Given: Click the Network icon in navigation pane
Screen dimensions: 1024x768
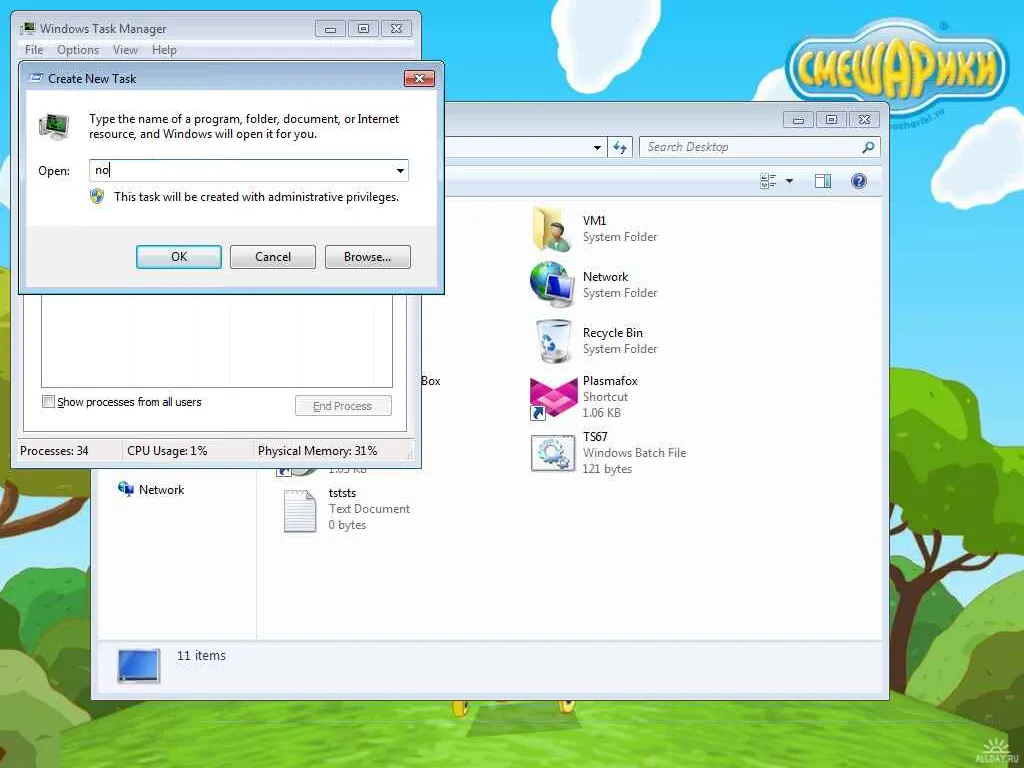Looking at the screenshot, I should pyautogui.click(x=125, y=489).
